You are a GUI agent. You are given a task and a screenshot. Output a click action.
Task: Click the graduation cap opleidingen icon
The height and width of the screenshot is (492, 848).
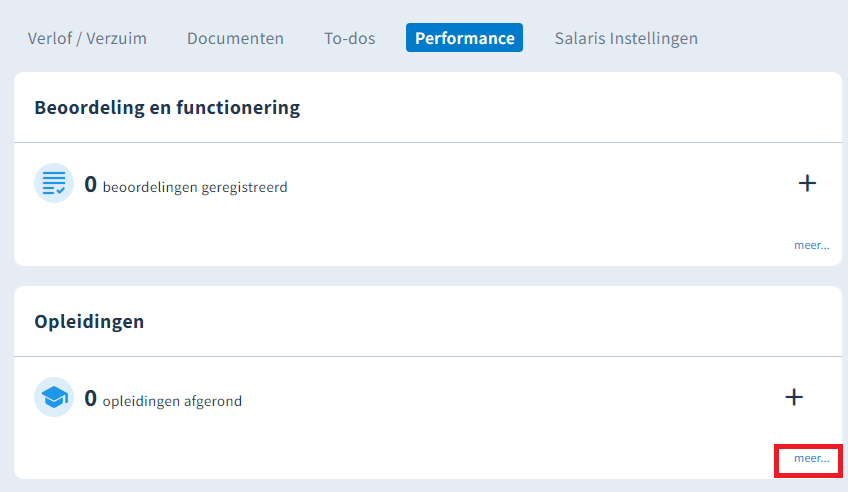point(54,397)
